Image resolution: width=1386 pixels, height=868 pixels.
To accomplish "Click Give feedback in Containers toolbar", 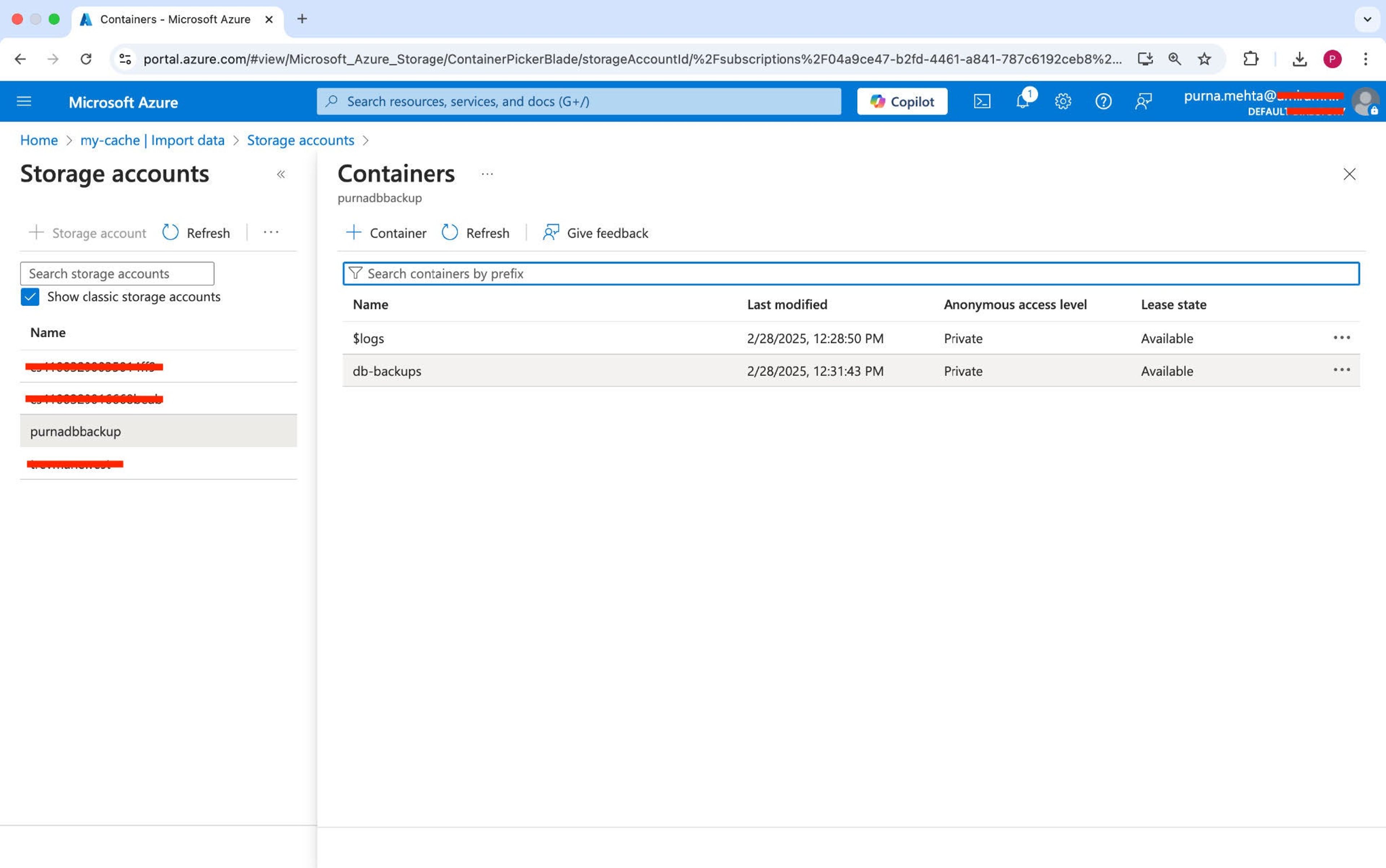I will (x=596, y=233).
